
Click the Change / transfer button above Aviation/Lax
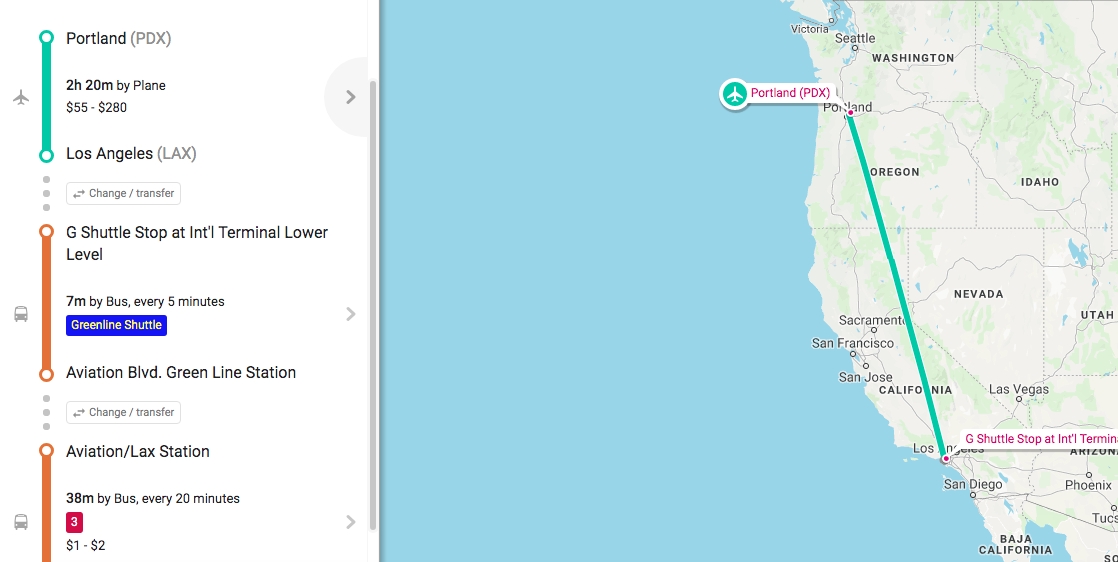coord(123,412)
